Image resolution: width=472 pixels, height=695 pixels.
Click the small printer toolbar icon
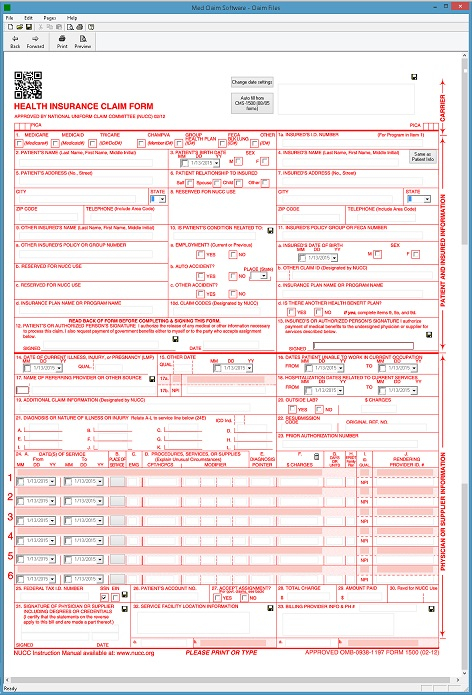(80, 27)
